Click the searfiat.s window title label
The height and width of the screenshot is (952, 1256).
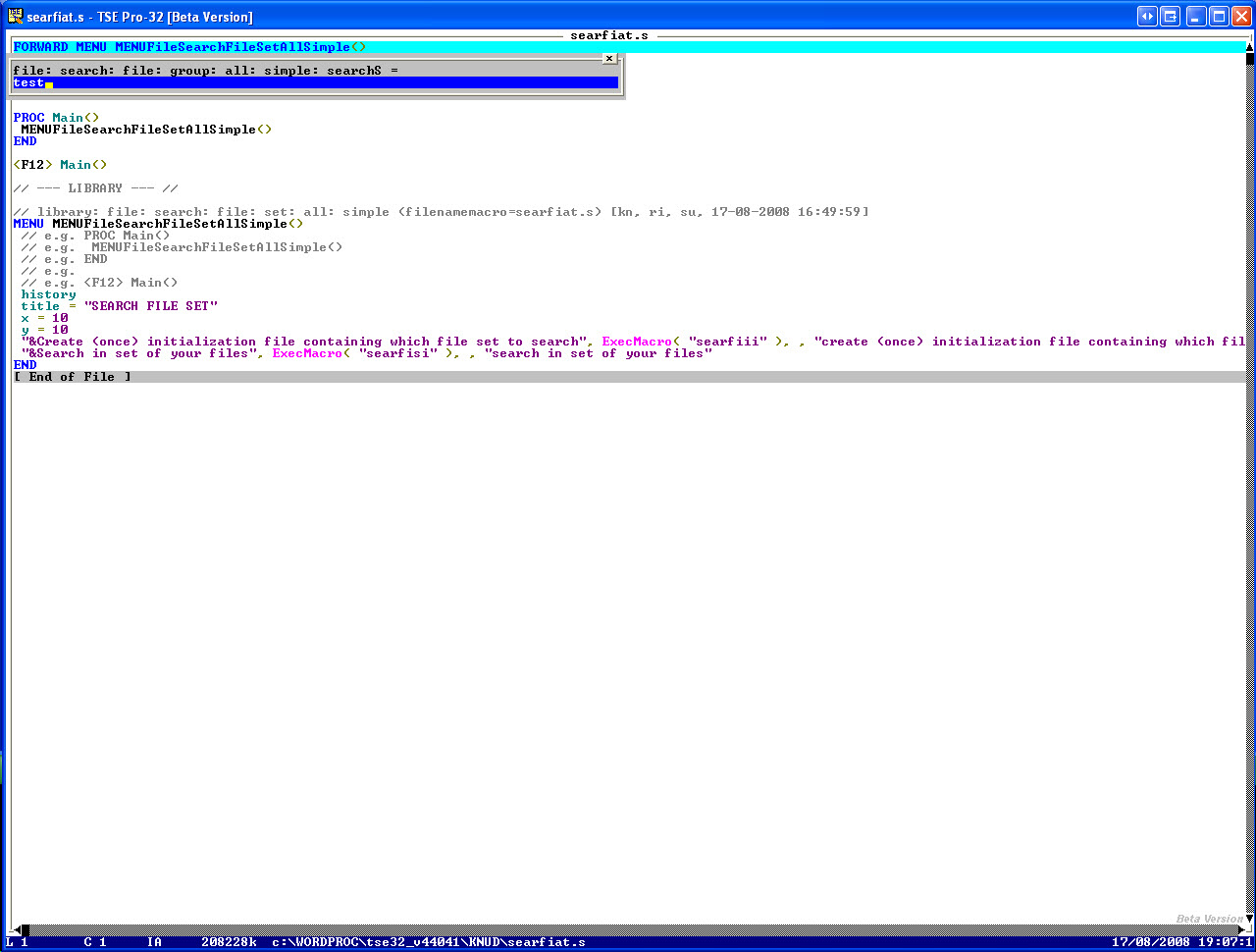(609, 35)
